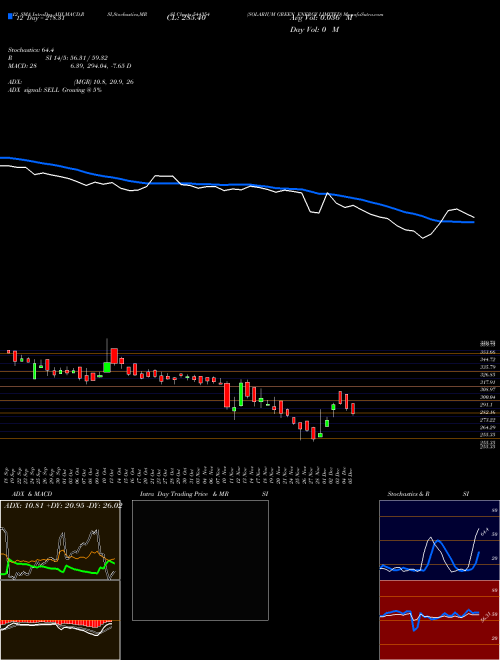Click the '(MGR) 10.8, 20.9, 26' ADX values
The height and width of the screenshot is (660, 500).
[x=104, y=82]
